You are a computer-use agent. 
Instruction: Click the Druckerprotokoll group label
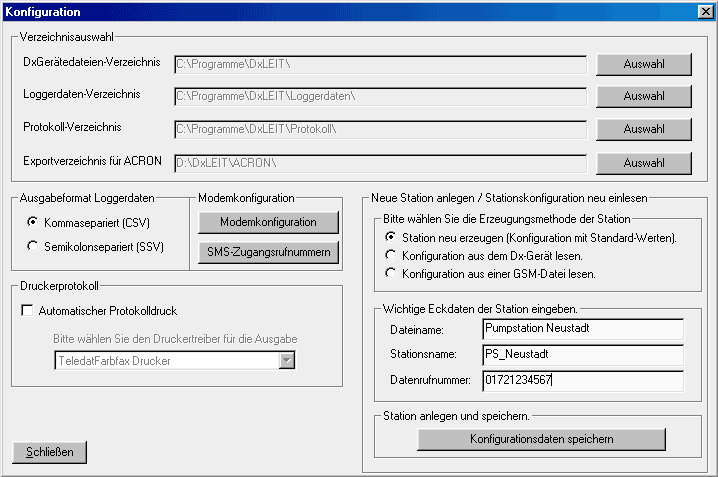[x=60, y=286]
